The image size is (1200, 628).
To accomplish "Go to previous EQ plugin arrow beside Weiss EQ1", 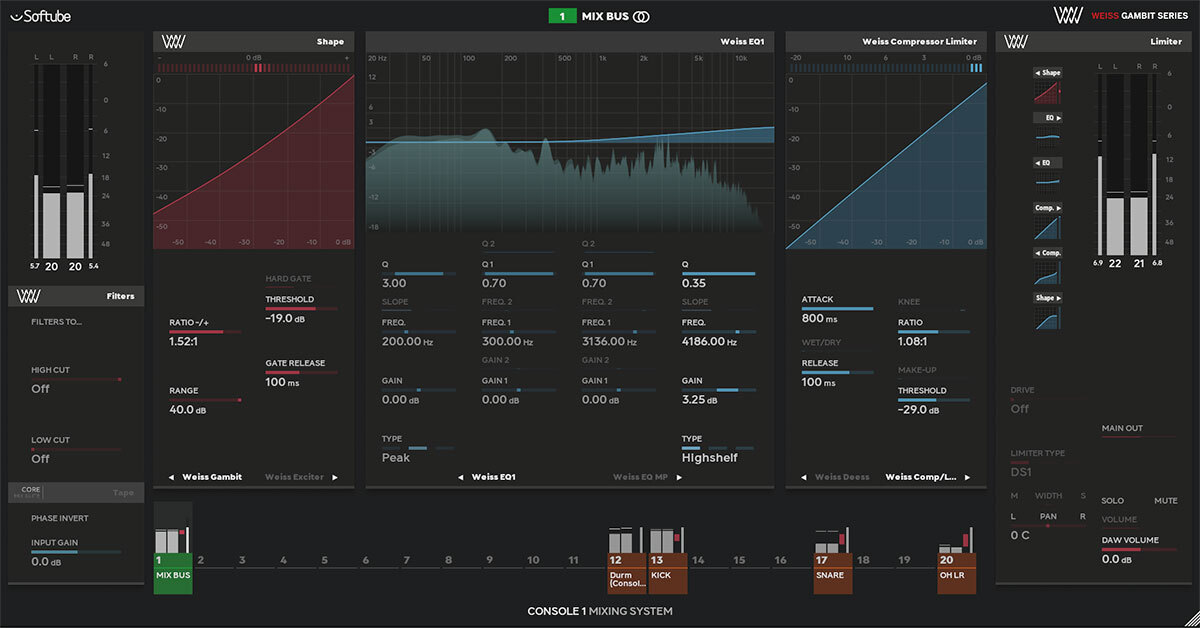I will point(461,477).
